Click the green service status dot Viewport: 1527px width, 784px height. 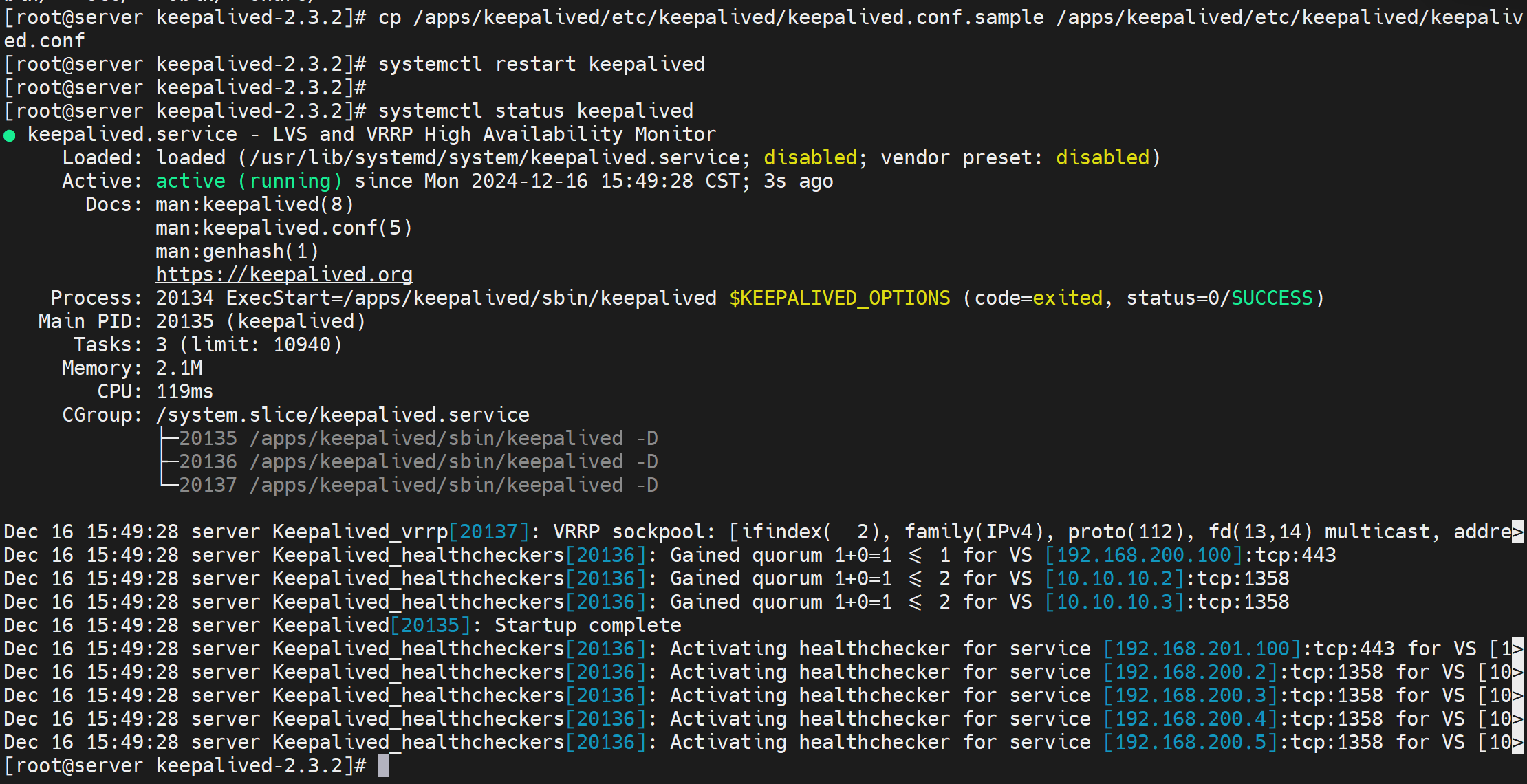coord(10,135)
